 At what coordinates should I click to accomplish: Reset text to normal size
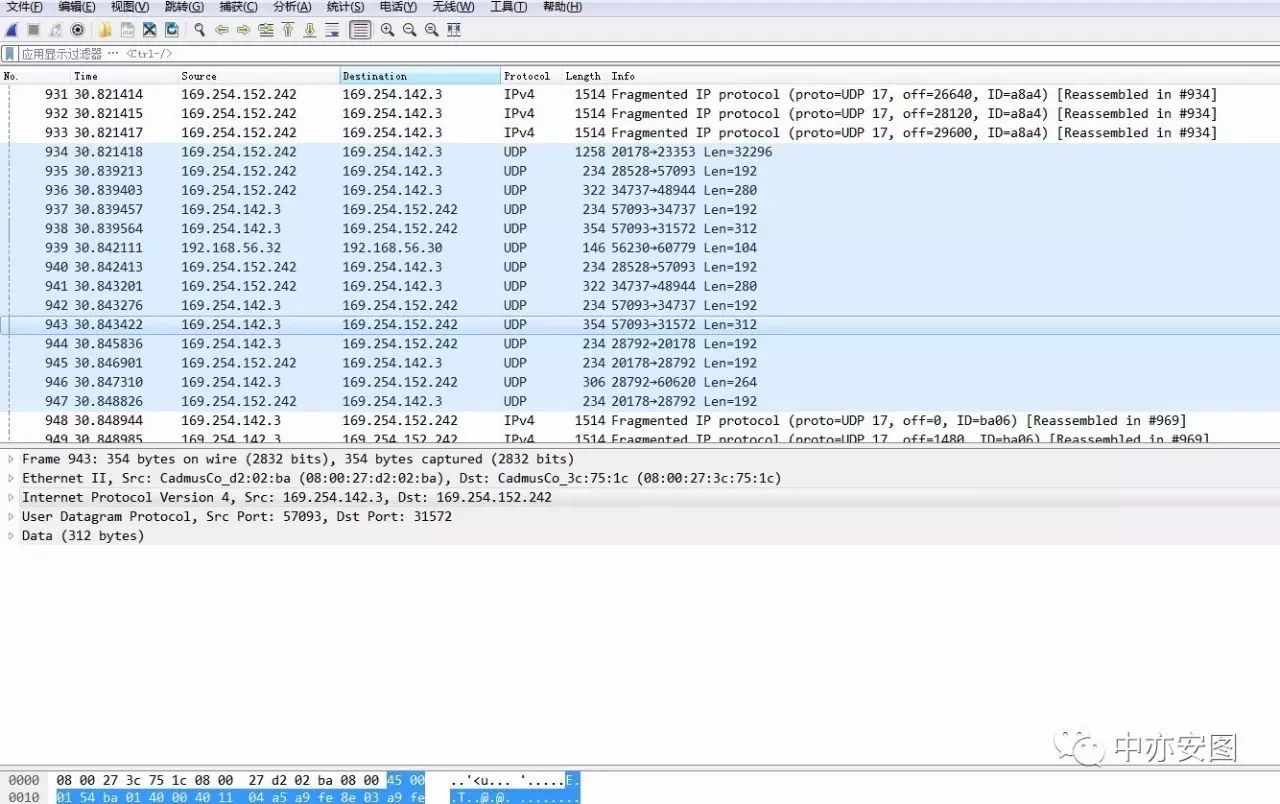(431, 30)
